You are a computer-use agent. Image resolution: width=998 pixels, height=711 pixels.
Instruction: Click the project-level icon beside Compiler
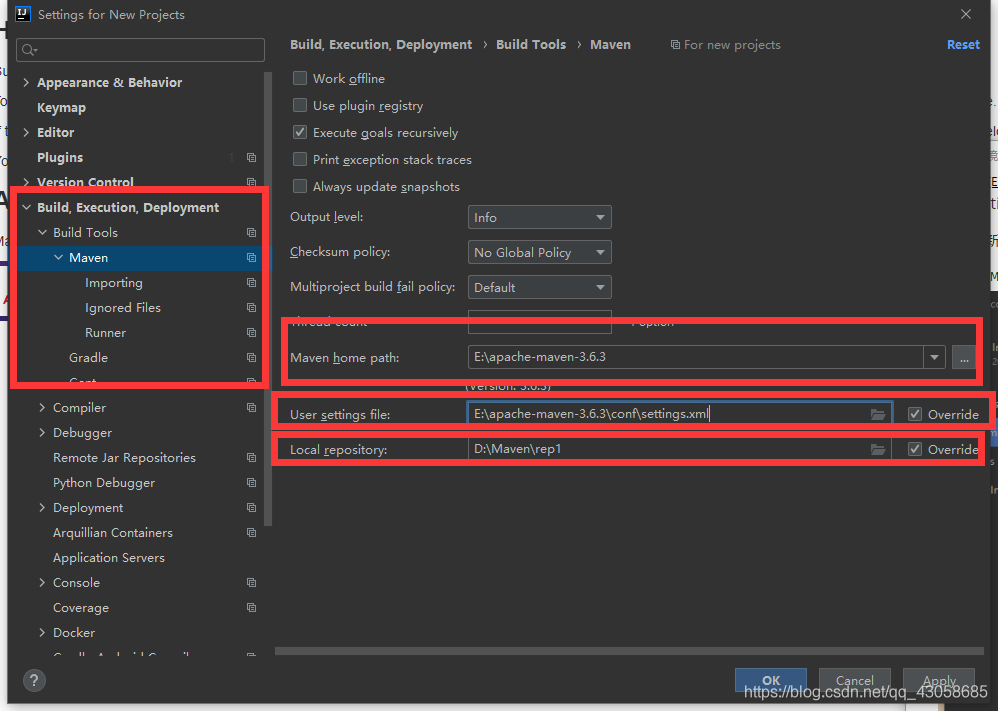pyautogui.click(x=251, y=407)
